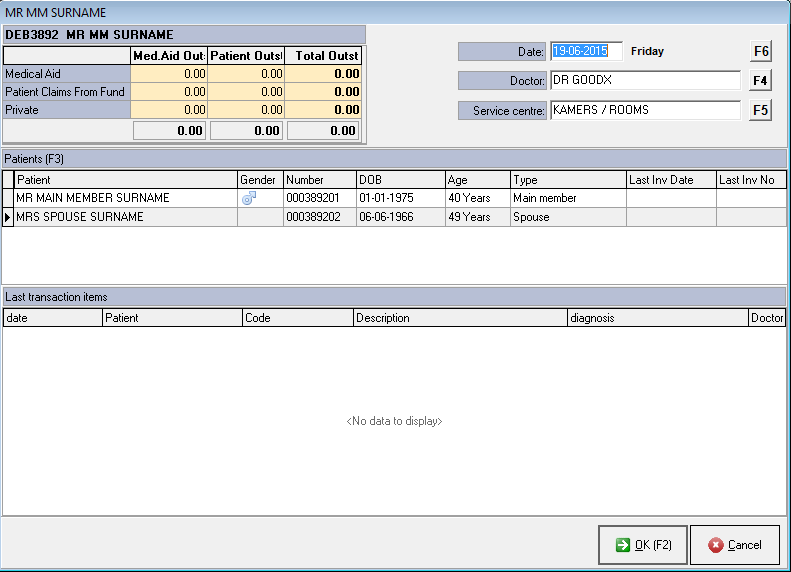Click the Service centre field

[x=645, y=110]
